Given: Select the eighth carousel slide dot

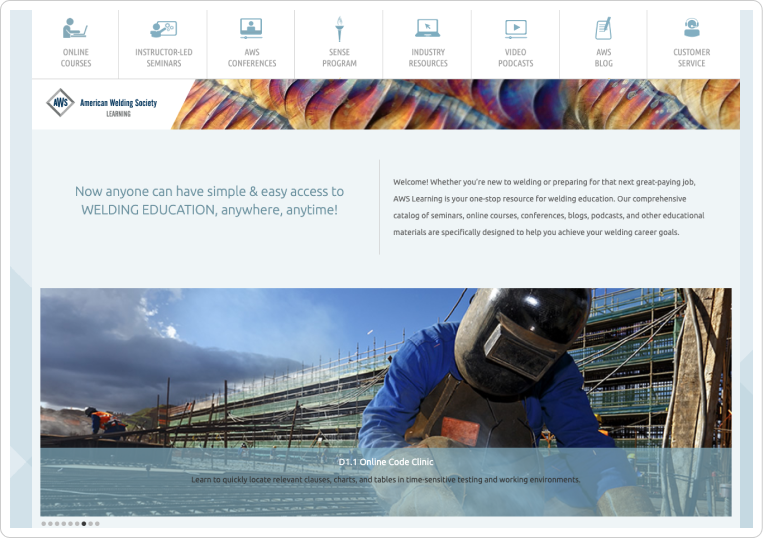Looking at the screenshot, I should (91, 523).
